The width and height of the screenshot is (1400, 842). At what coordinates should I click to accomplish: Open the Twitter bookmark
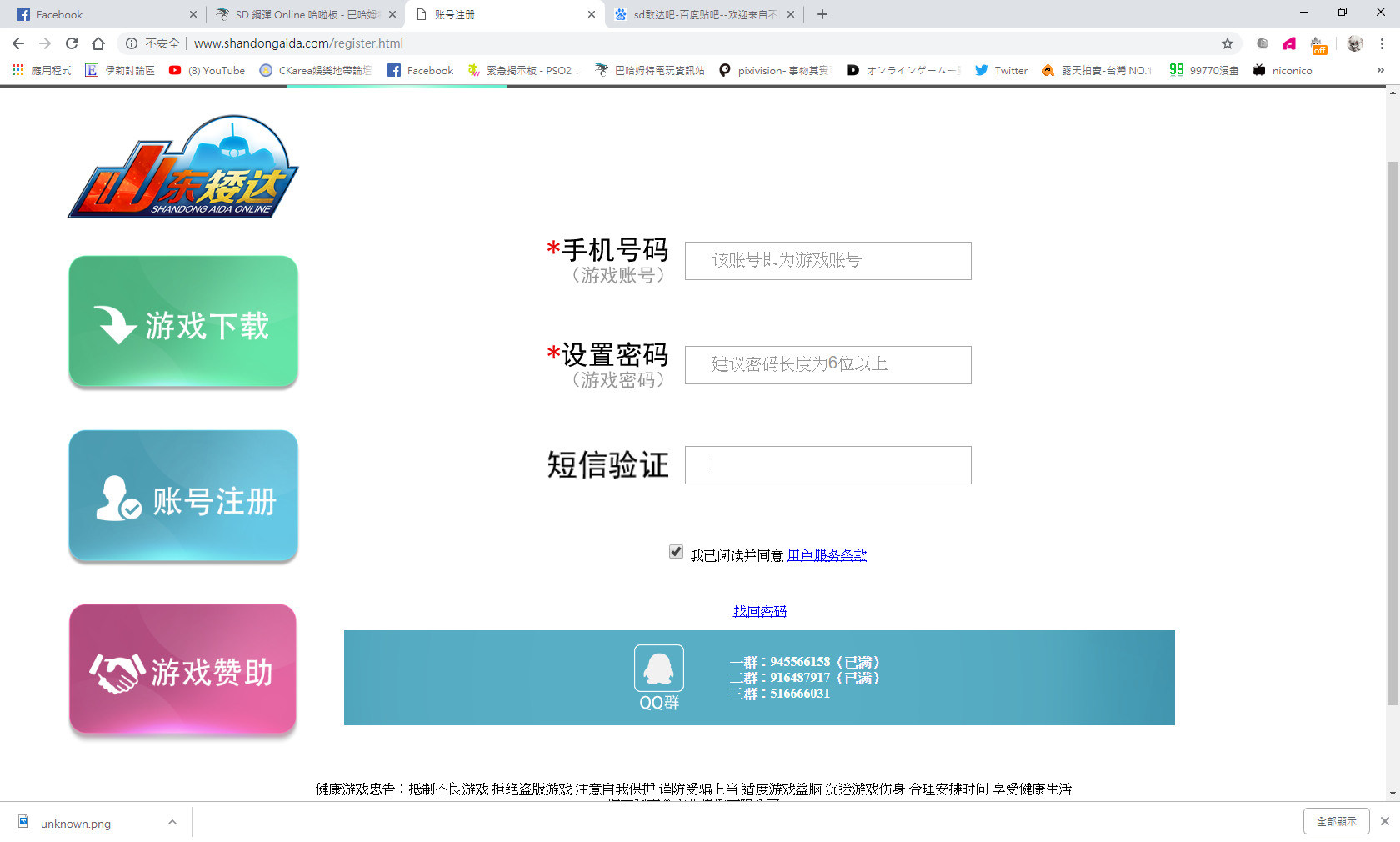click(1001, 70)
